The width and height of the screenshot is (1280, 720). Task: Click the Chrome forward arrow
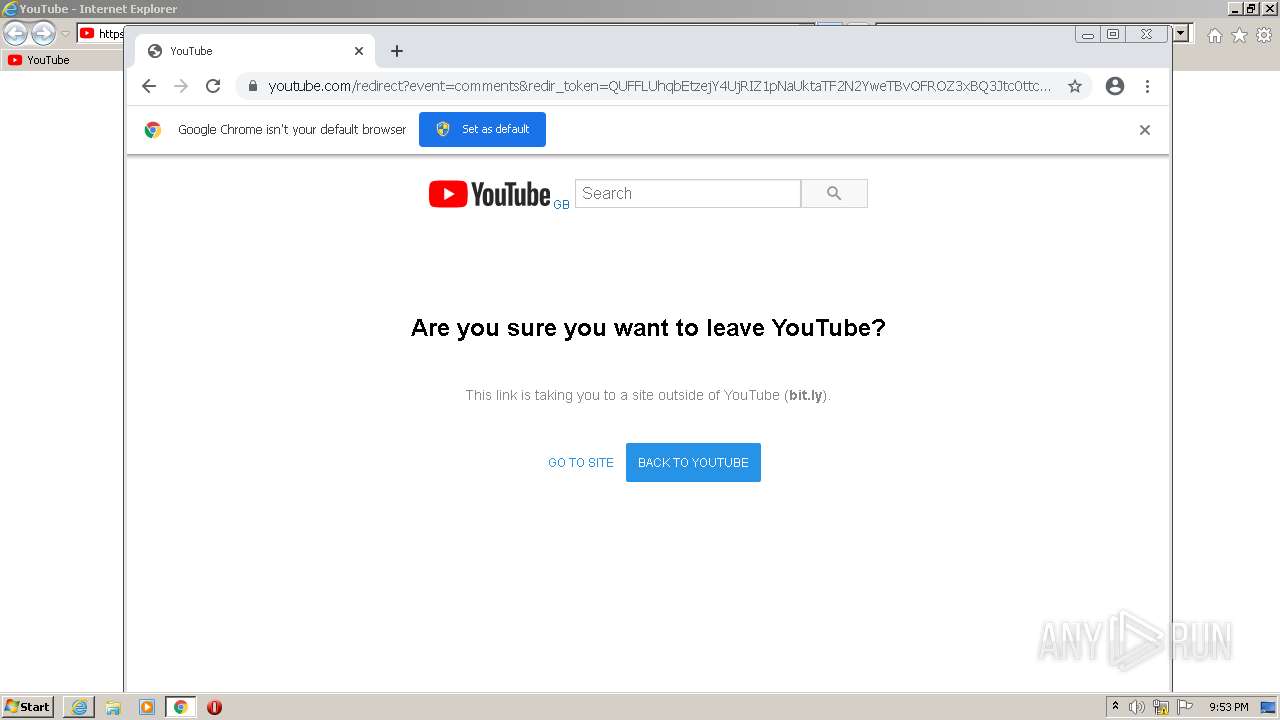point(181,86)
